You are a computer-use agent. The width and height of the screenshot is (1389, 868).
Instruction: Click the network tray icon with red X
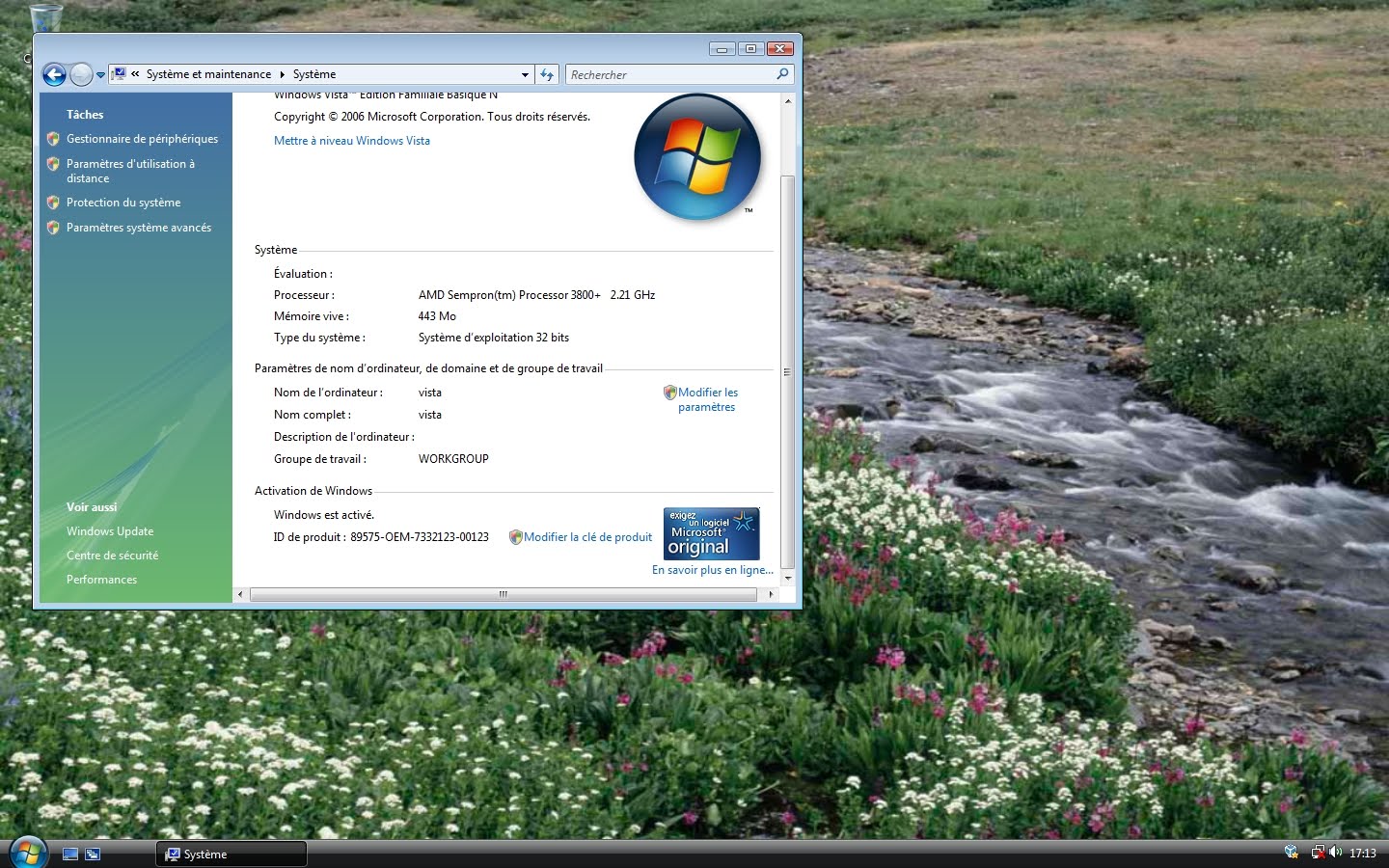pyautogui.click(x=1318, y=853)
